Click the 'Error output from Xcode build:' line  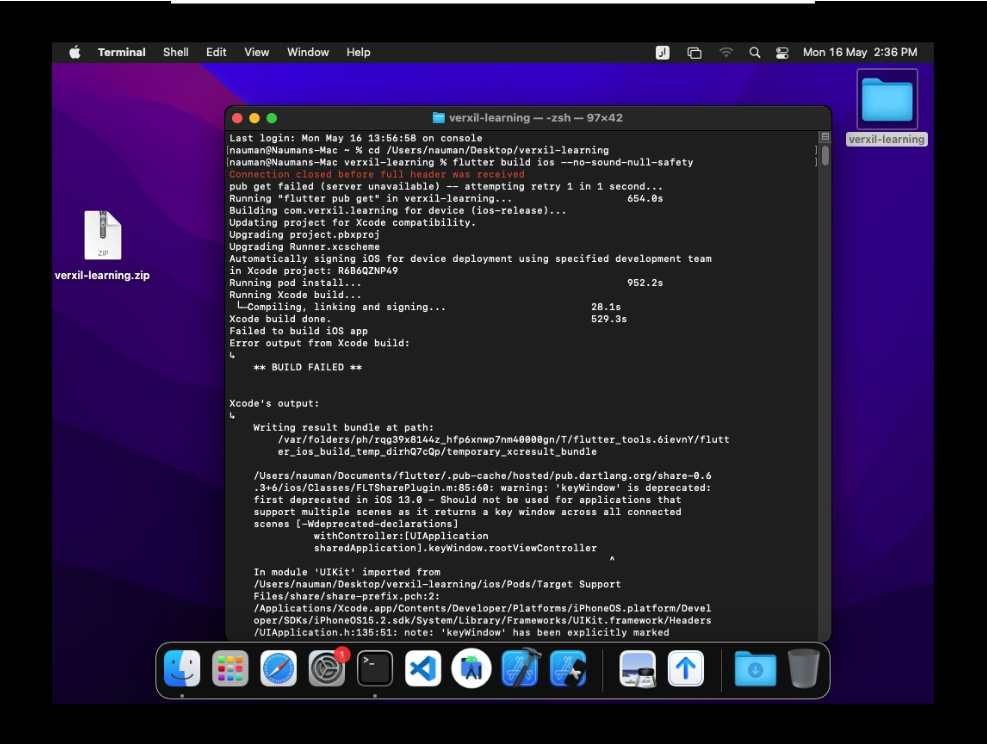pos(319,343)
